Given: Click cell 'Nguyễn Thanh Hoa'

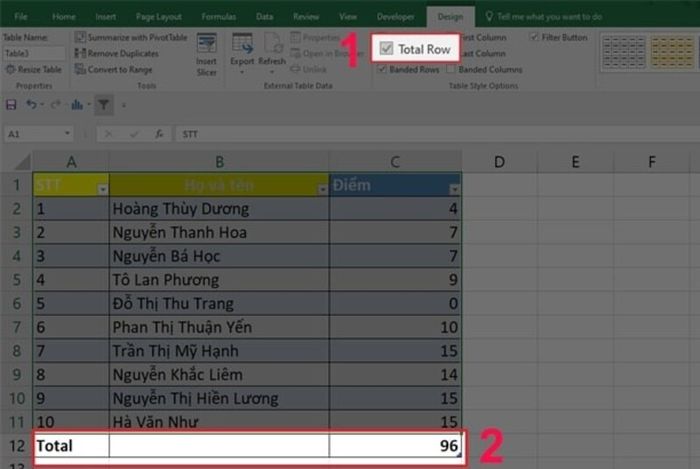Looking at the screenshot, I should pos(219,232).
